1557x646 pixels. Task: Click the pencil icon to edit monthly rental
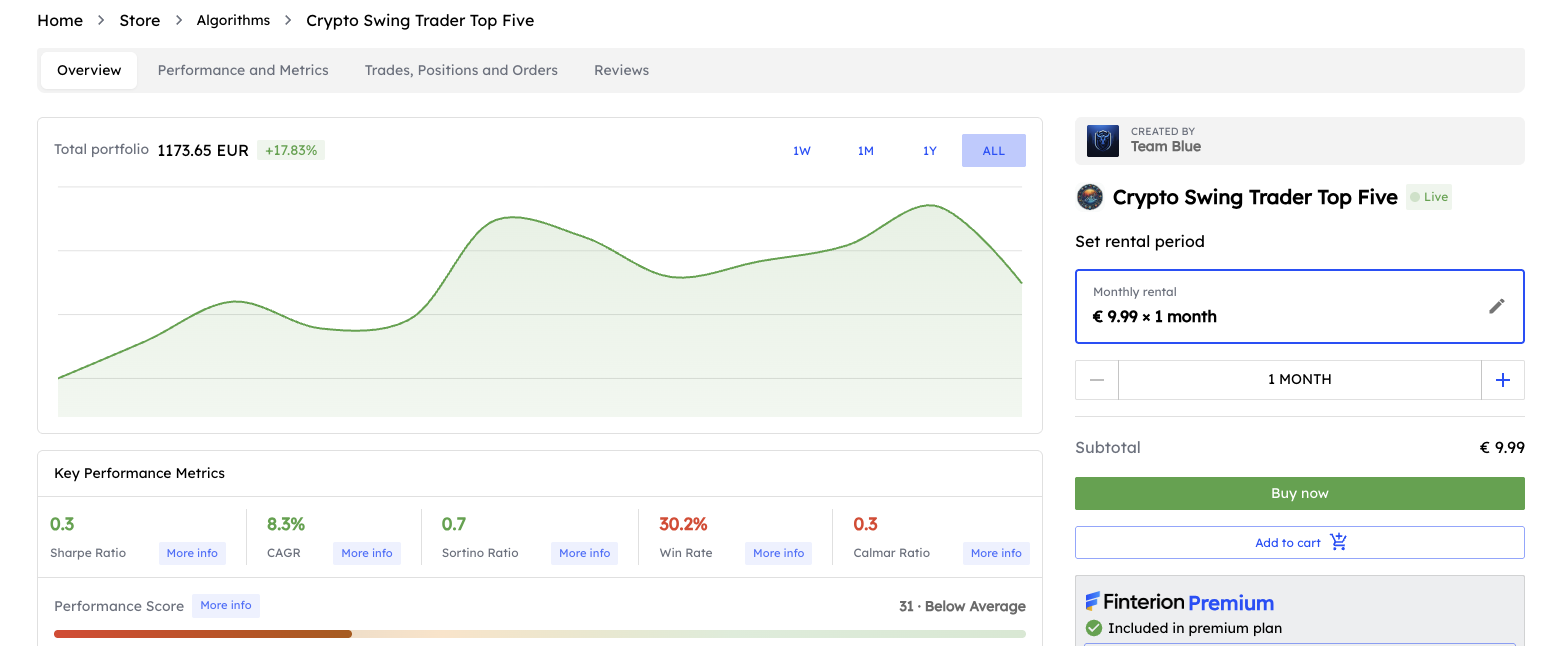point(1497,306)
